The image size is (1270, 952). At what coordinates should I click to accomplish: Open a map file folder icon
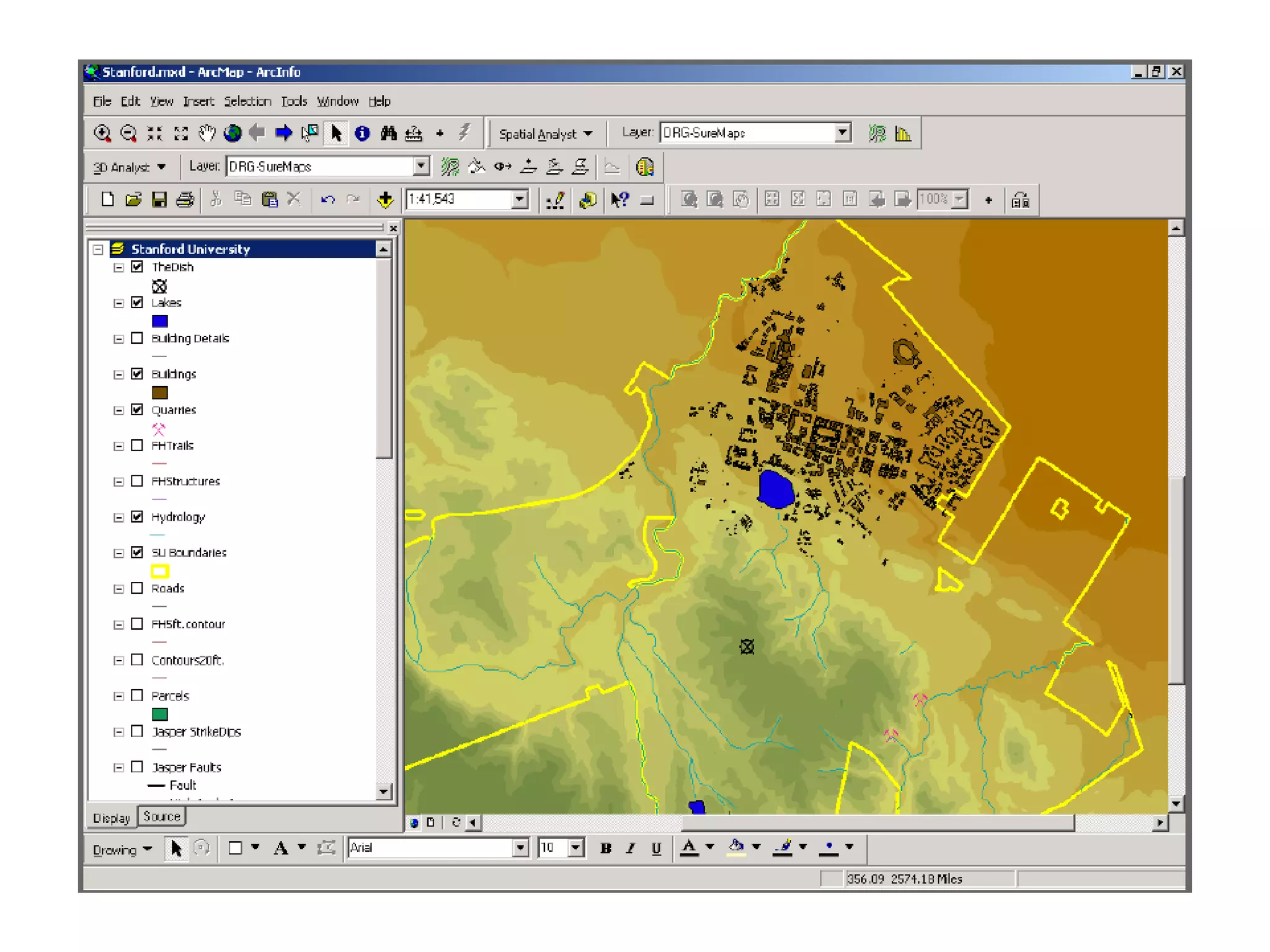pyautogui.click(x=133, y=200)
